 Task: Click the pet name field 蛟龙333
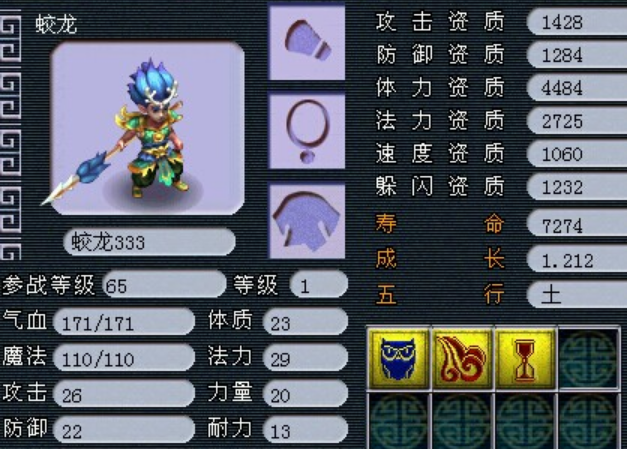[x=149, y=242]
